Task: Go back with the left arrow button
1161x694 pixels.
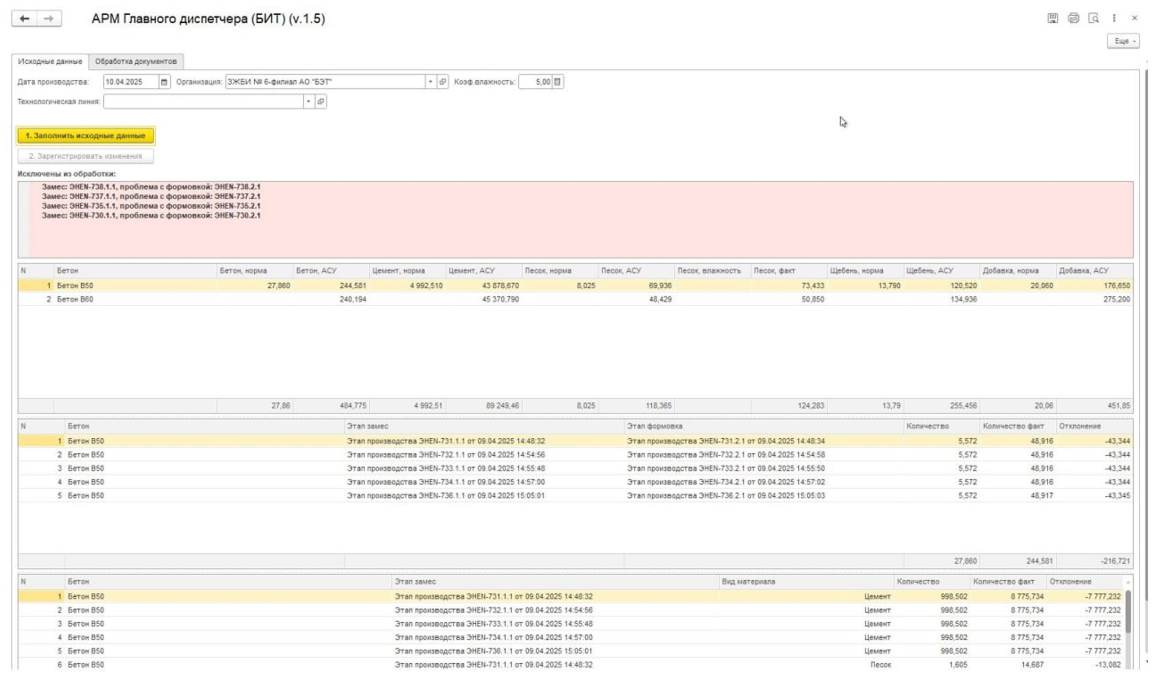Action: coord(24,19)
